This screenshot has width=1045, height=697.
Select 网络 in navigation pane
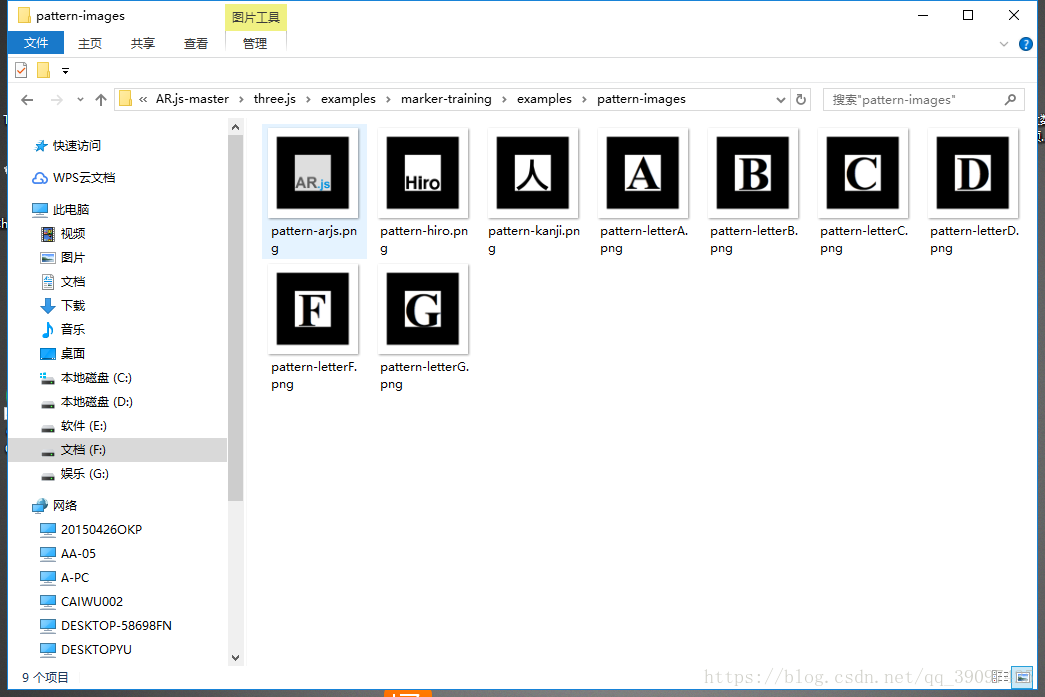[x=65, y=505]
